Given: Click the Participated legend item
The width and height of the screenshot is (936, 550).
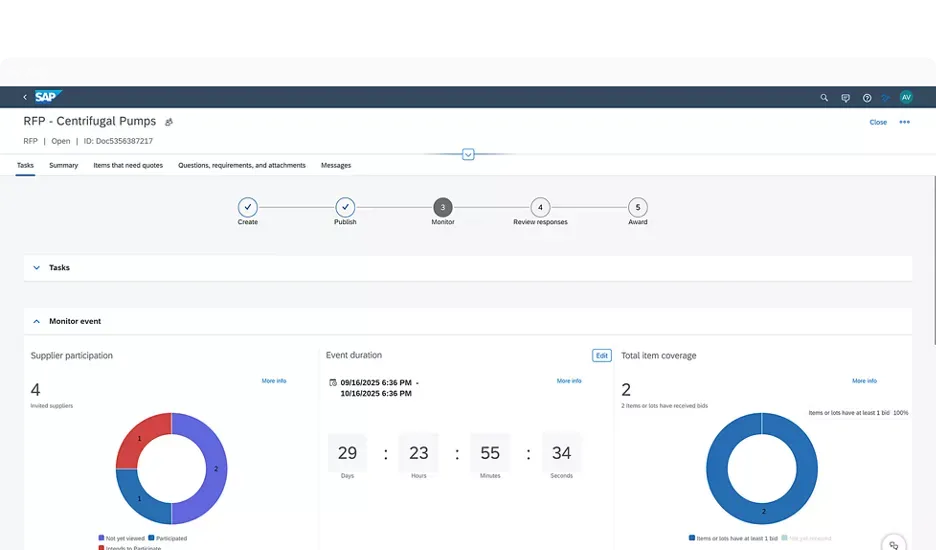Looking at the screenshot, I should click(168, 538).
